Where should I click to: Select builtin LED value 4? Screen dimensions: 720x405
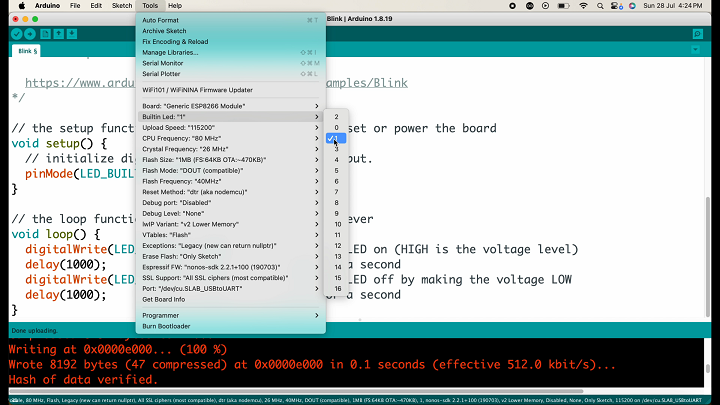[336, 160]
